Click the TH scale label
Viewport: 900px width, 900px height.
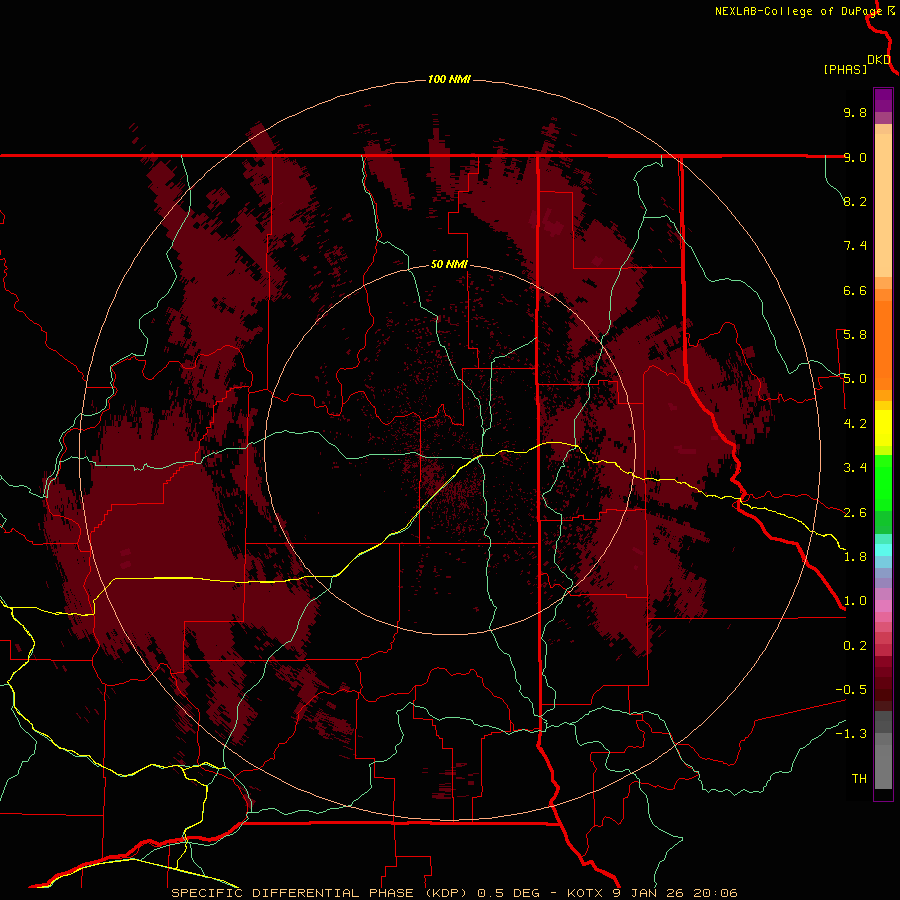tap(859, 779)
